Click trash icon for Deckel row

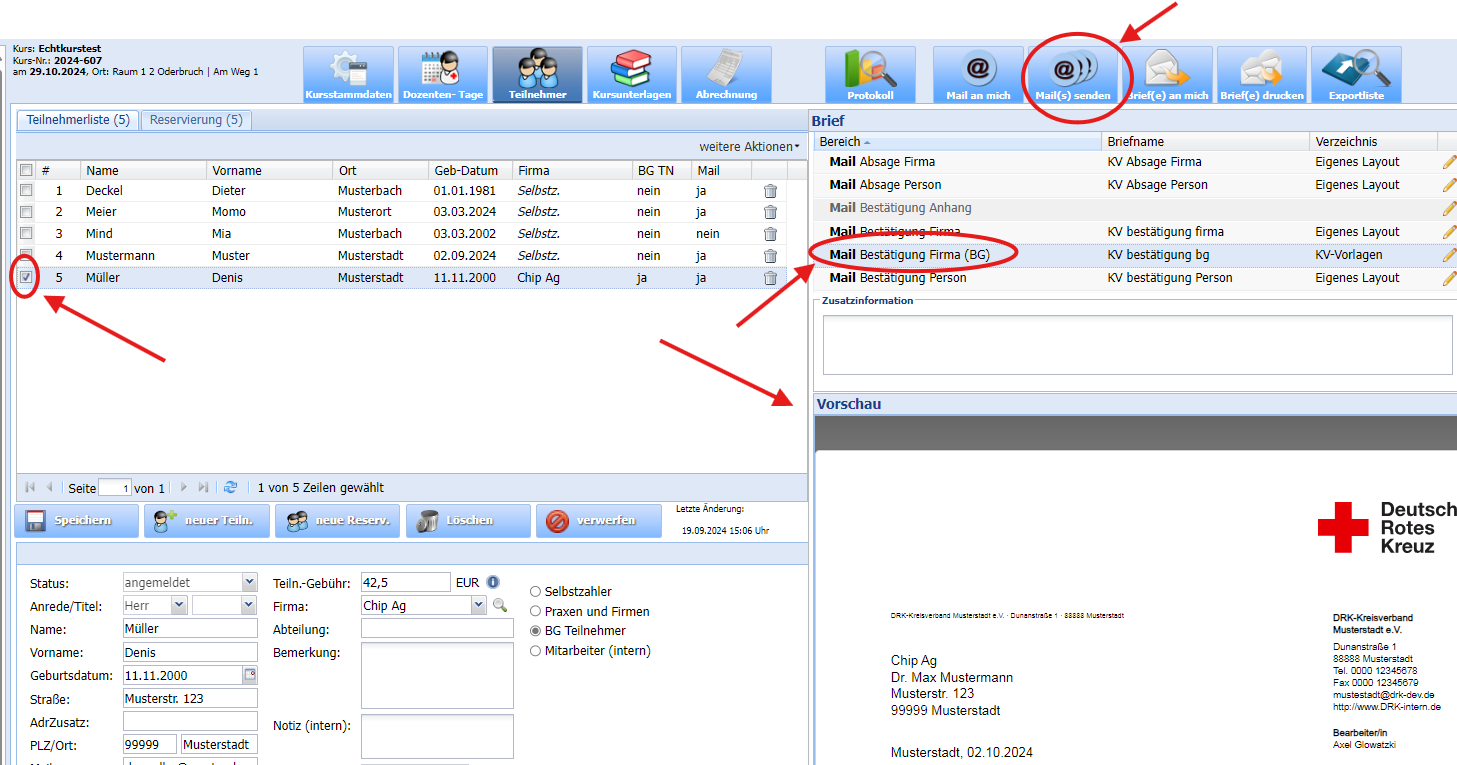pos(770,191)
